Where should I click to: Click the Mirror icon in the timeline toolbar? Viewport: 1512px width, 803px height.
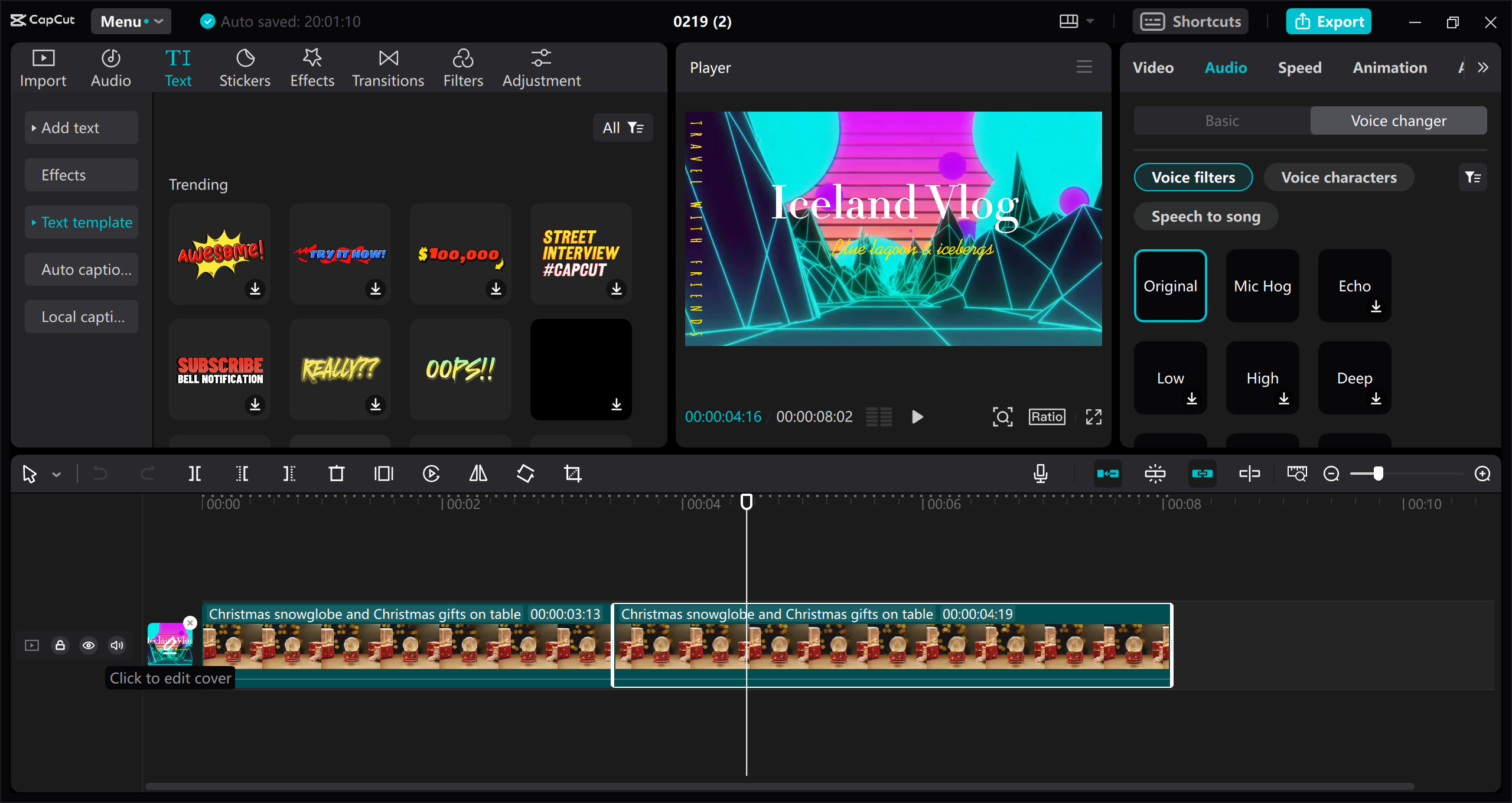pyautogui.click(x=478, y=473)
